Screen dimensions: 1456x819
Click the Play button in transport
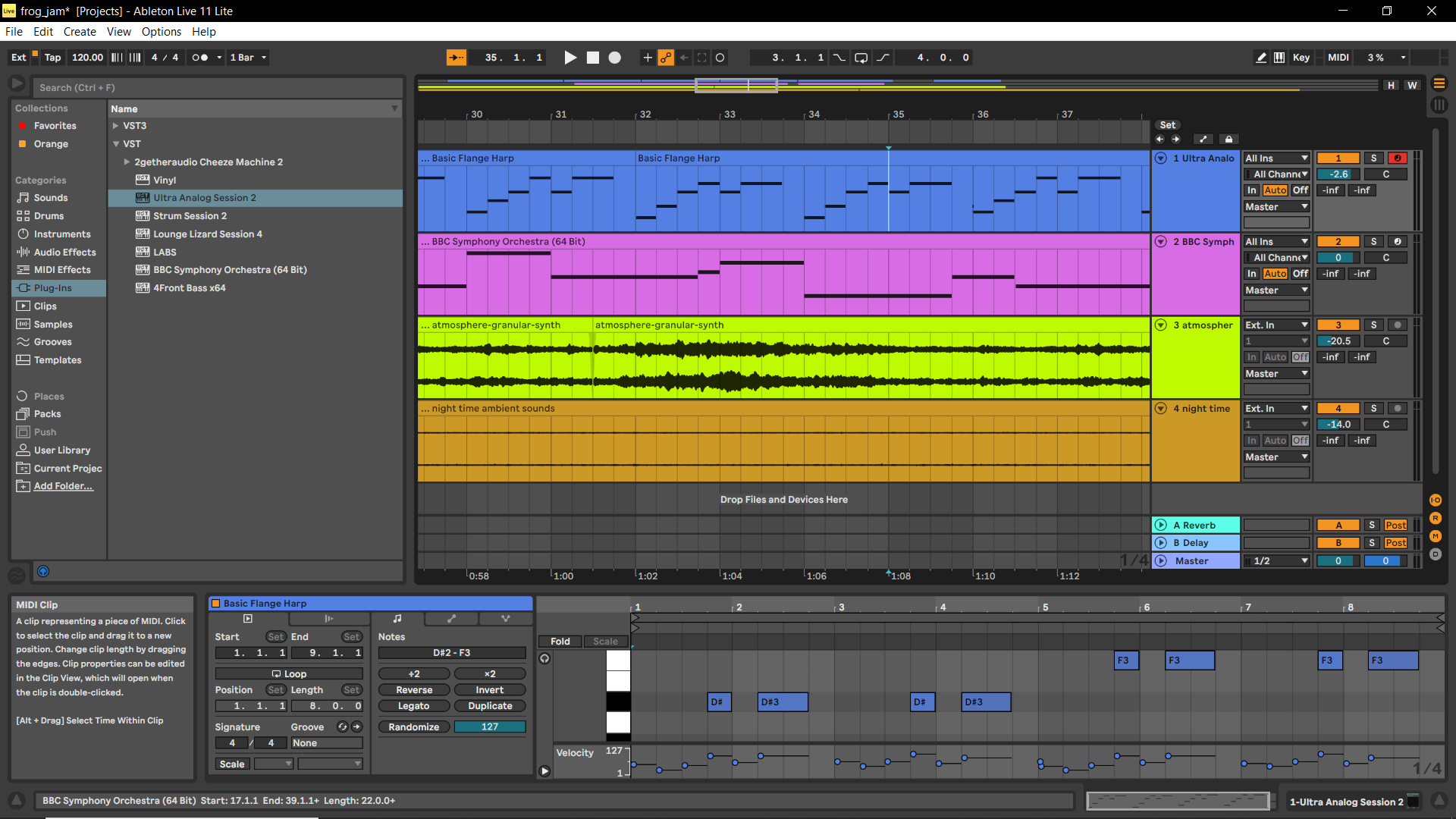tap(570, 58)
